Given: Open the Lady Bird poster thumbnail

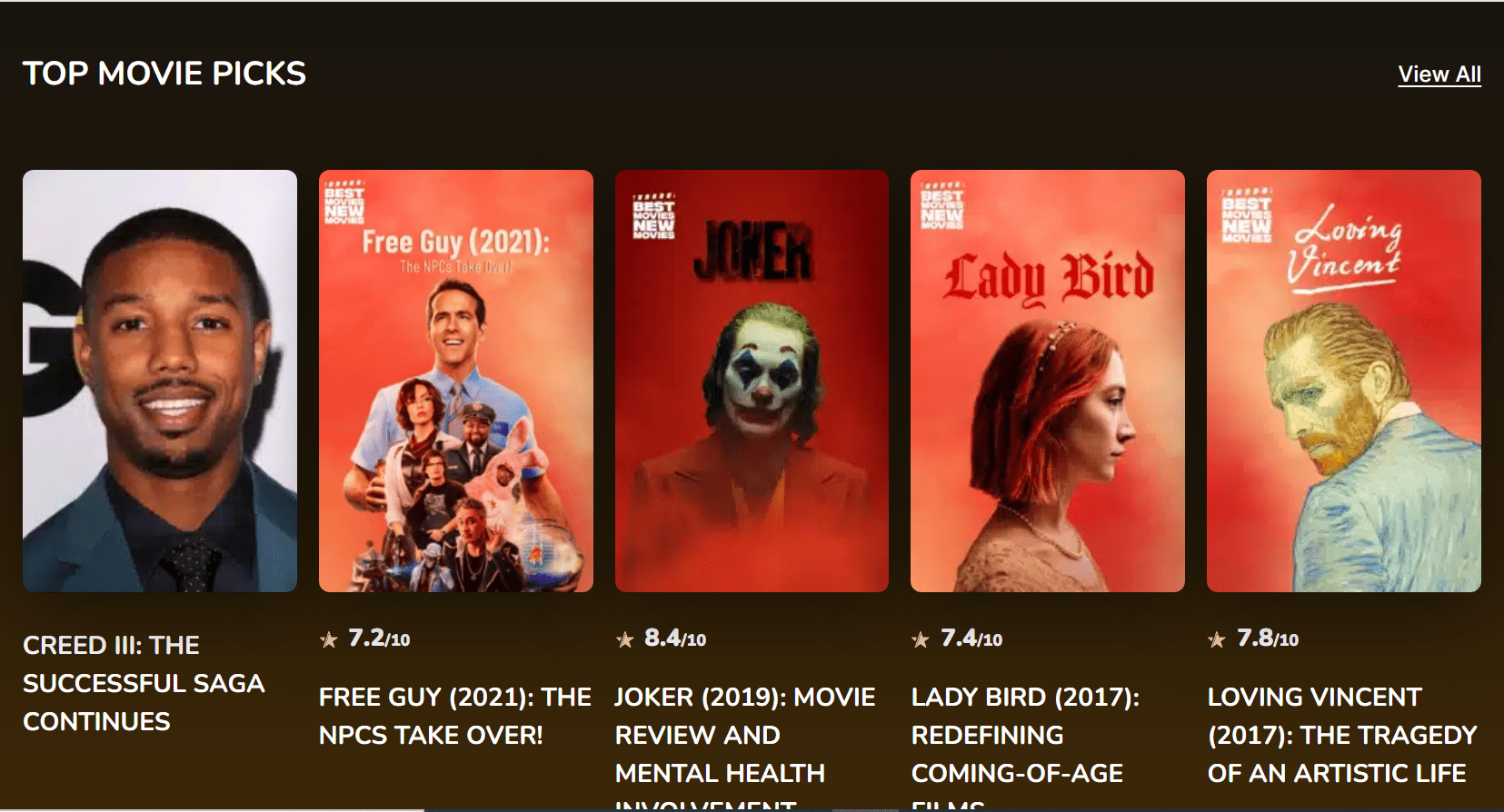Looking at the screenshot, I should [x=1048, y=381].
